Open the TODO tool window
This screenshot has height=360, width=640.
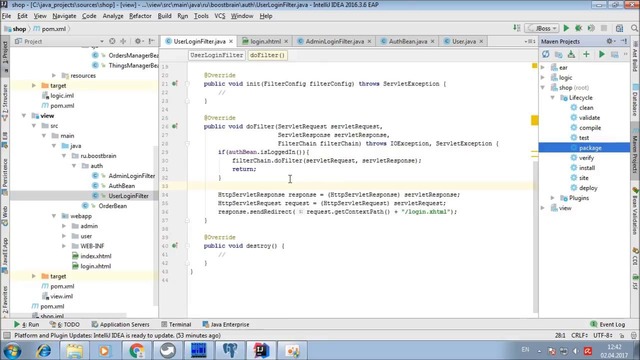64,324
